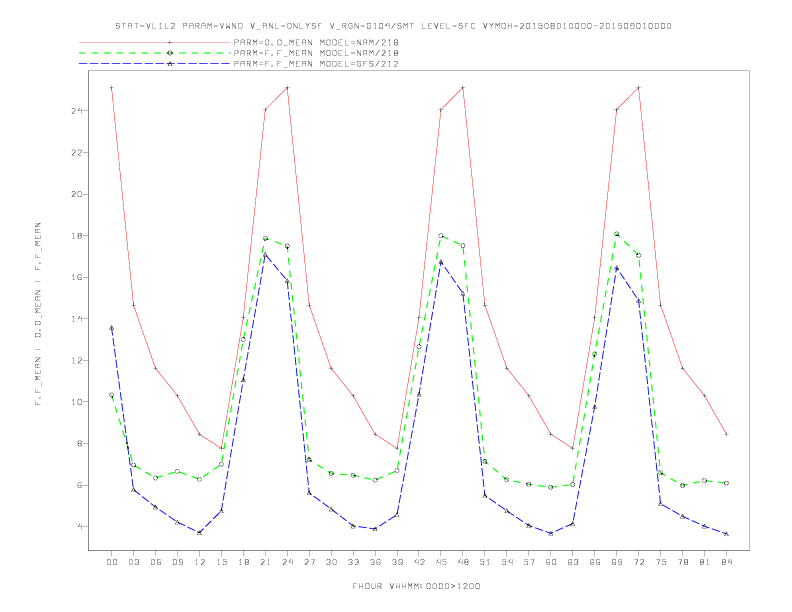The height and width of the screenshot is (612, 792).
Task: Click x-axis tick label 54
Action: (x=507, y=562)
